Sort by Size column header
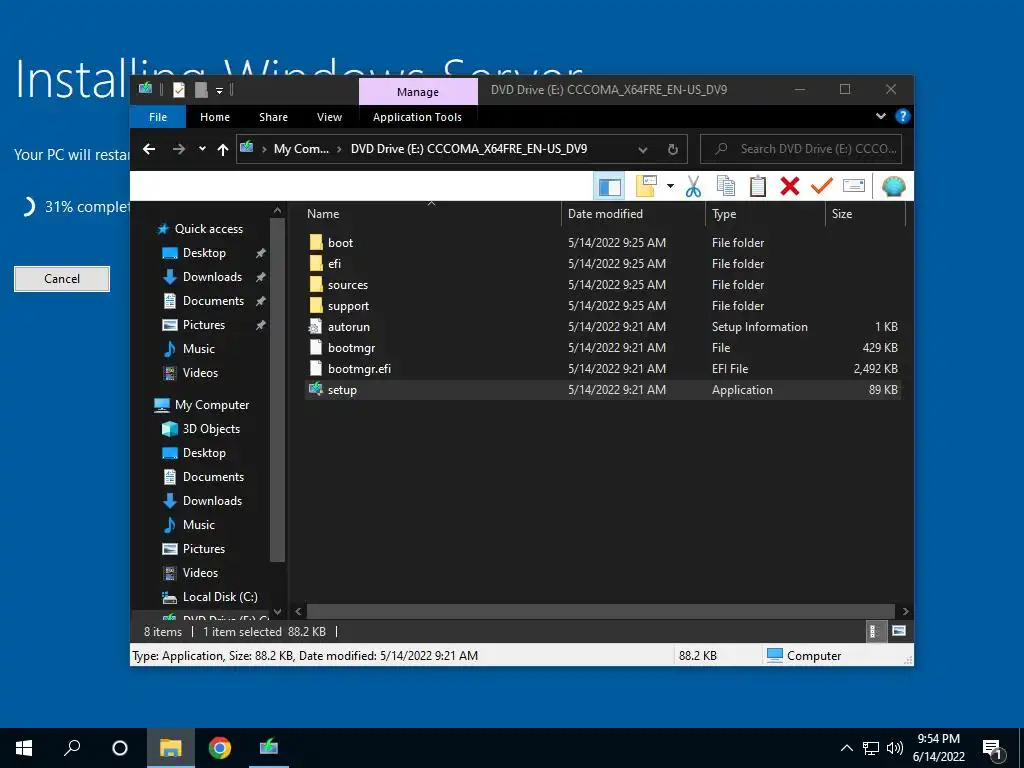1024x768 pixels. tap(865, 214)
